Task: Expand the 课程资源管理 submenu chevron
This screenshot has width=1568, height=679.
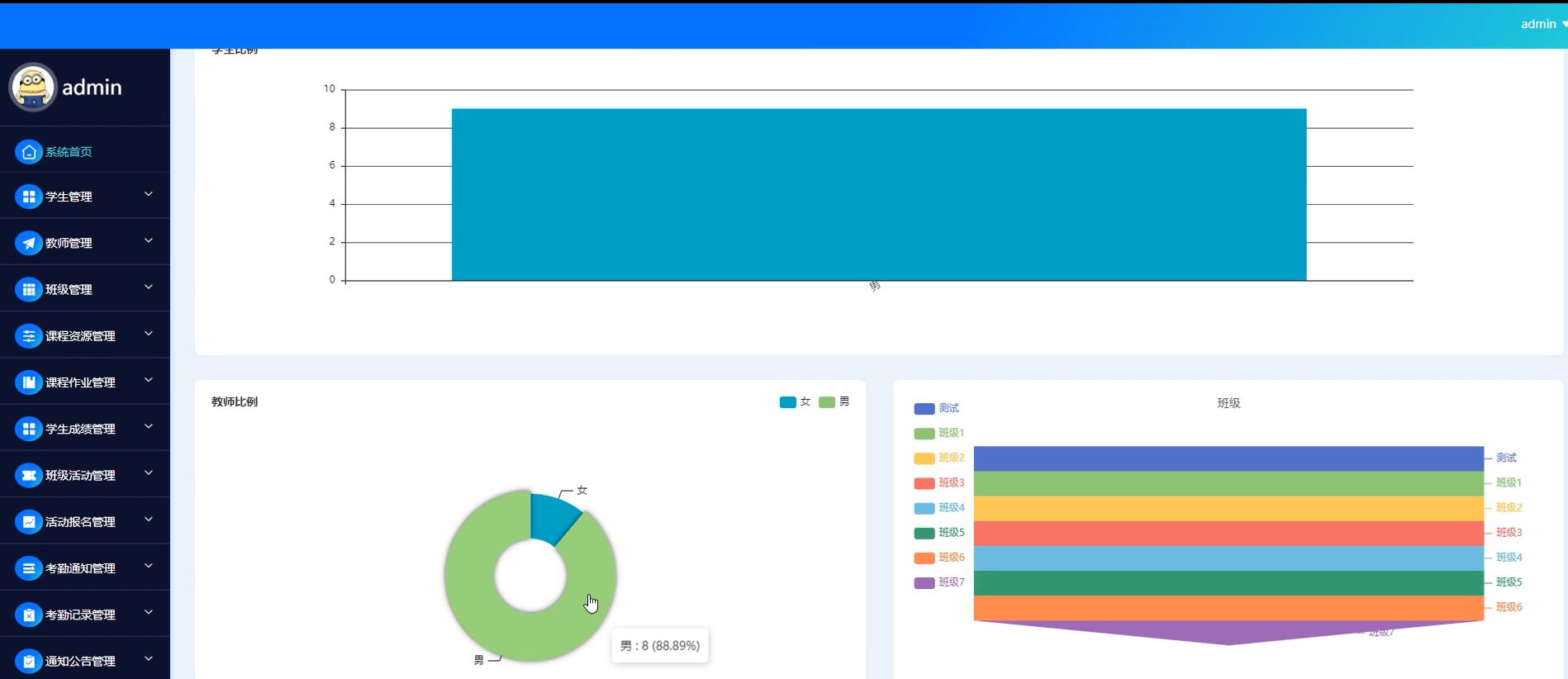Action: coord(149,334)
